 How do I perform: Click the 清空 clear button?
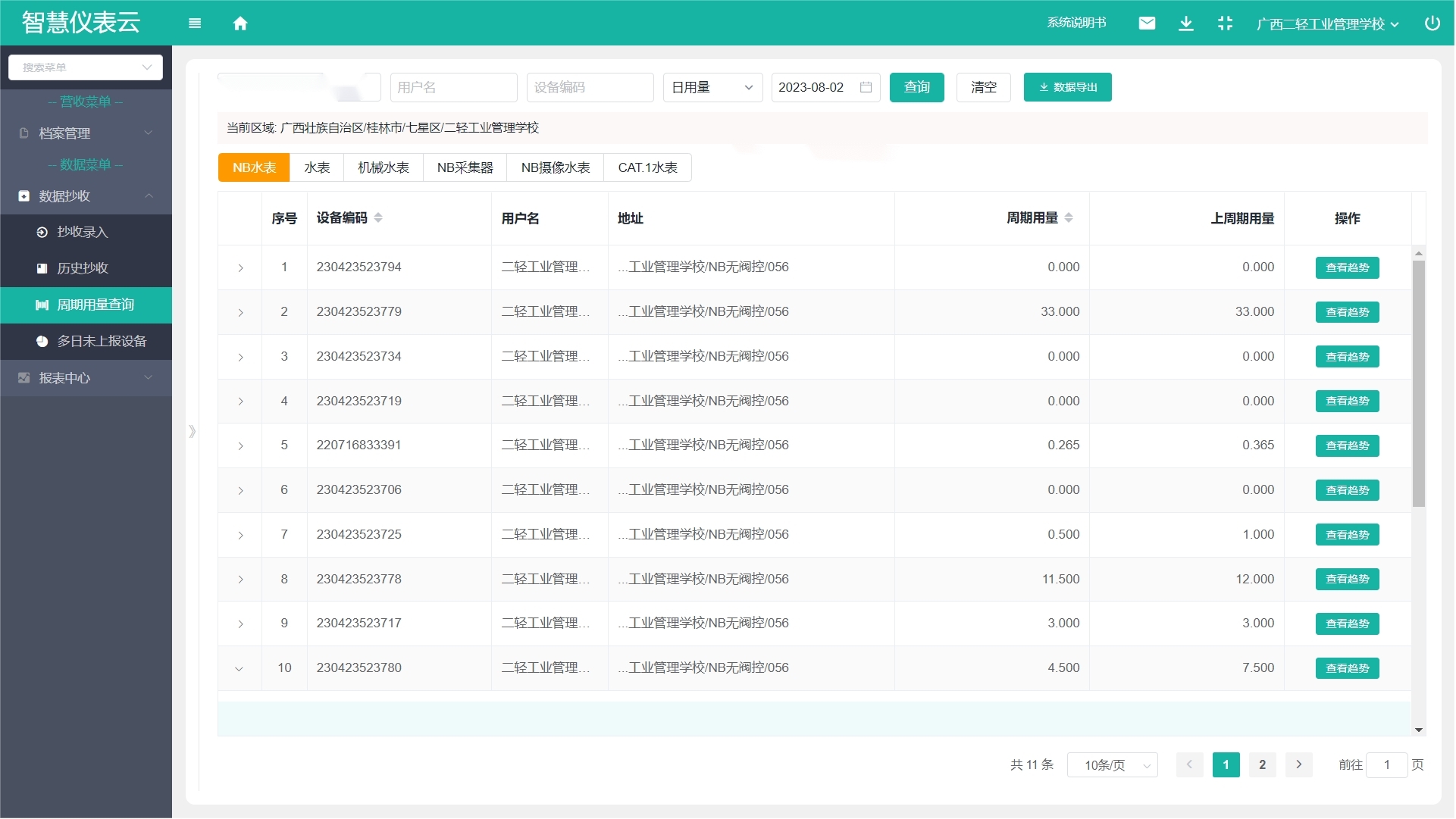983,87
